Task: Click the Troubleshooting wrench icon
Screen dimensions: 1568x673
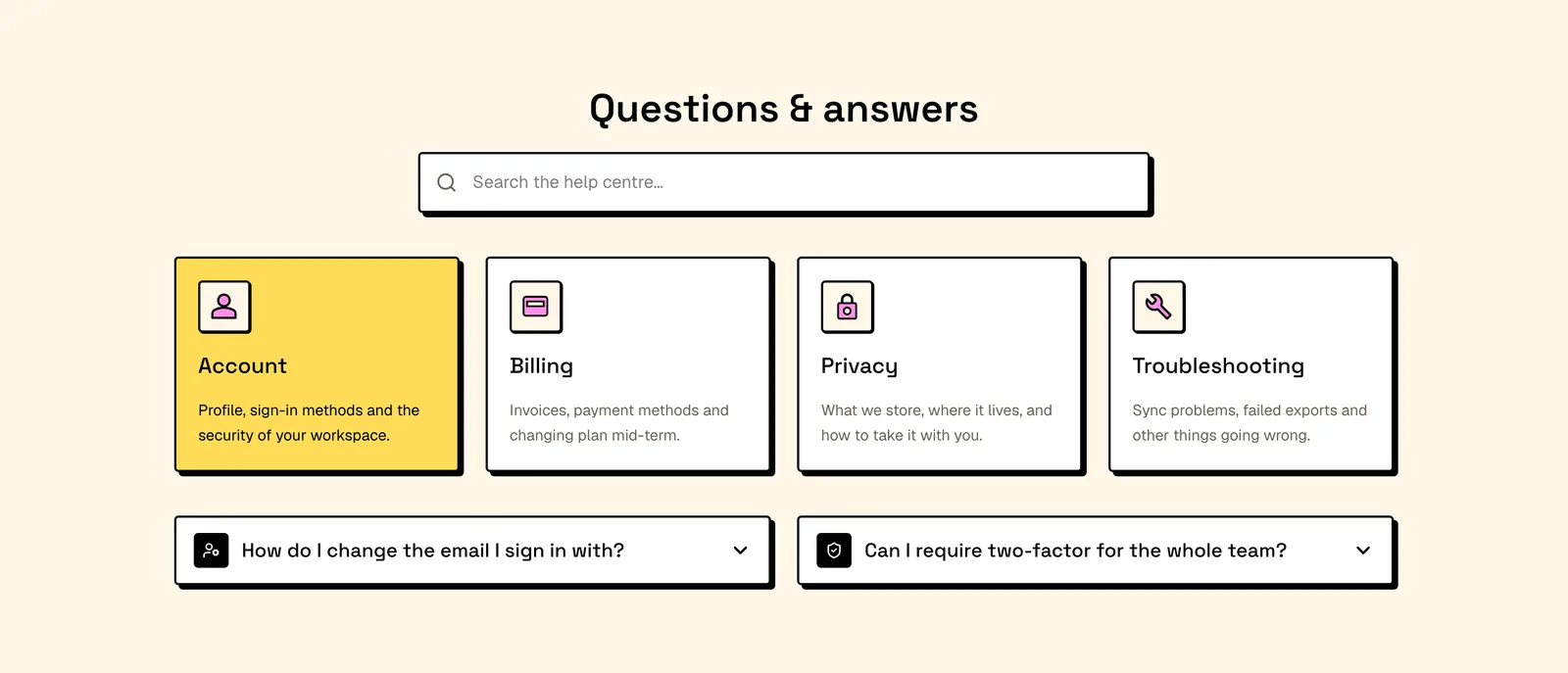Action: pos(1159,307)
